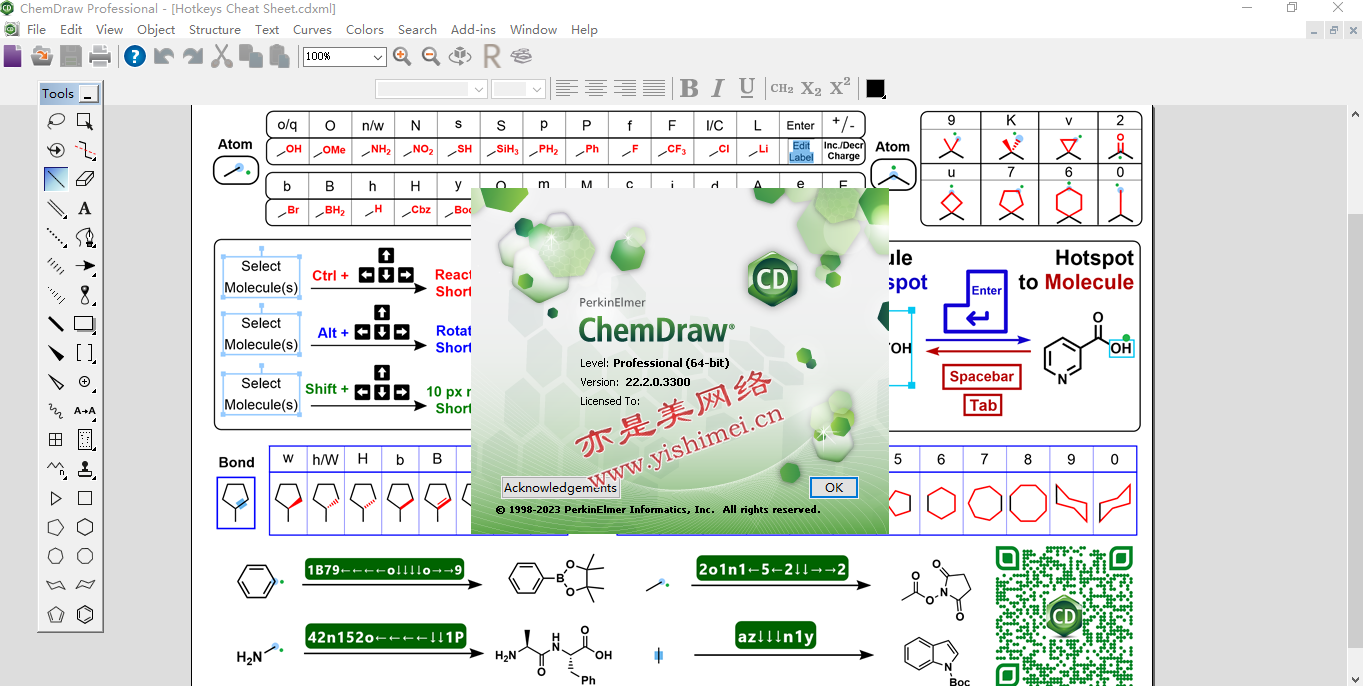The image size is (1363, 686).
Task: Select the Cyclooctane ring tool
Action: tap(85, 556)
